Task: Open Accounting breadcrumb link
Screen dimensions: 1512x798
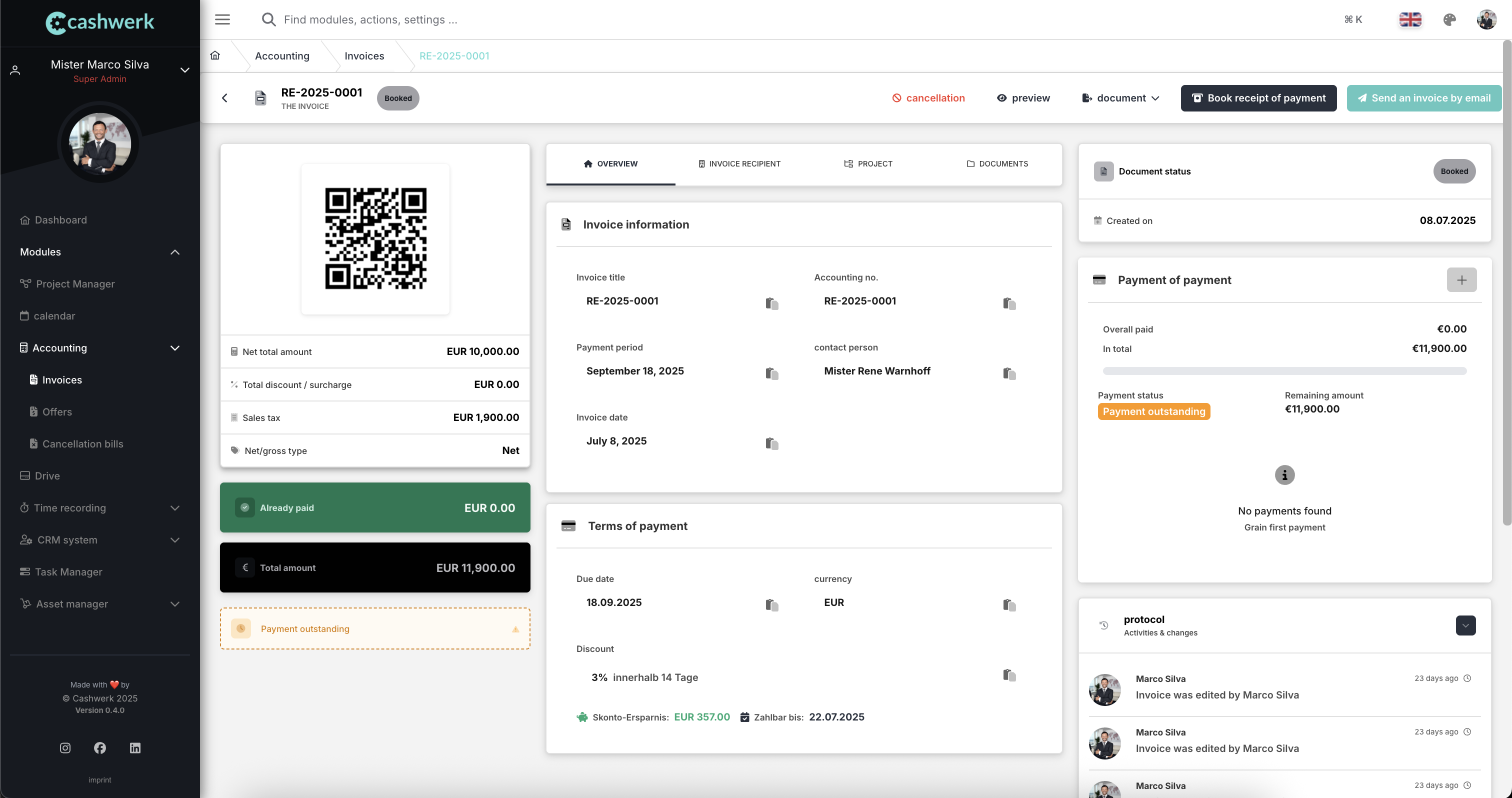Action: pyautogui.click(x=282, y=55)
